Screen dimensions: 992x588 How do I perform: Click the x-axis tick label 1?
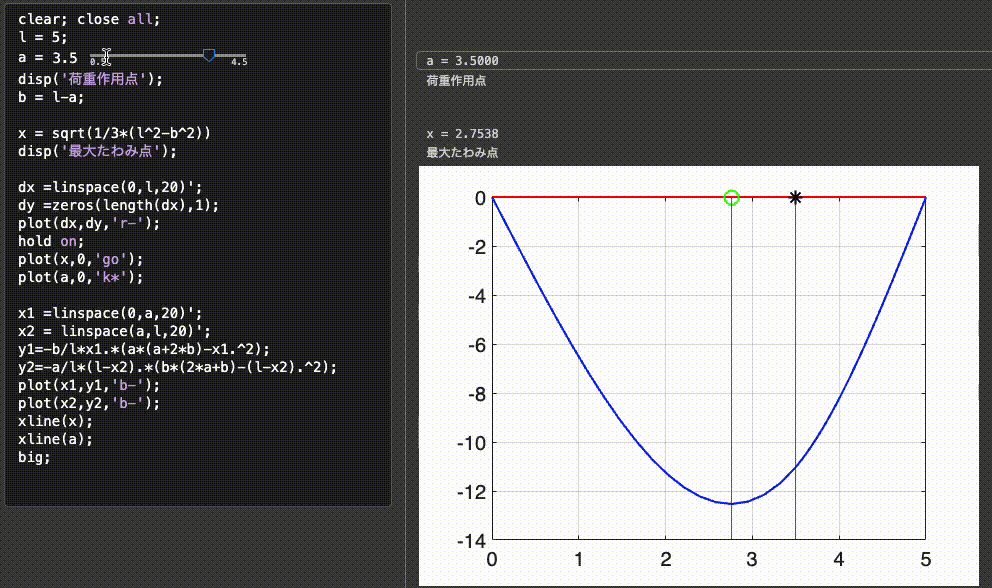coord(578,560)
